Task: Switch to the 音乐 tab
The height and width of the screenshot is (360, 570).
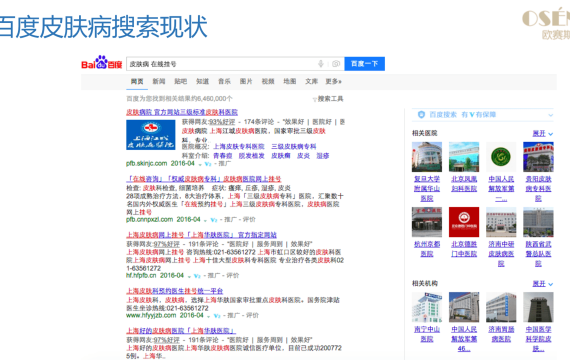Action: (224, 81)
